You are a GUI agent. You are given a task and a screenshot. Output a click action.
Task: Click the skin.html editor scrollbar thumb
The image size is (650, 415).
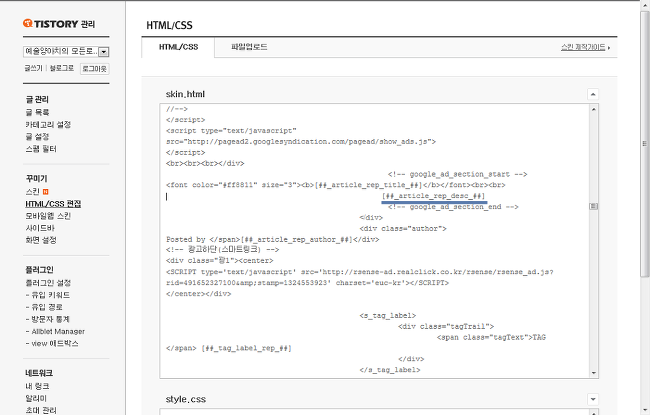(594, 206)
